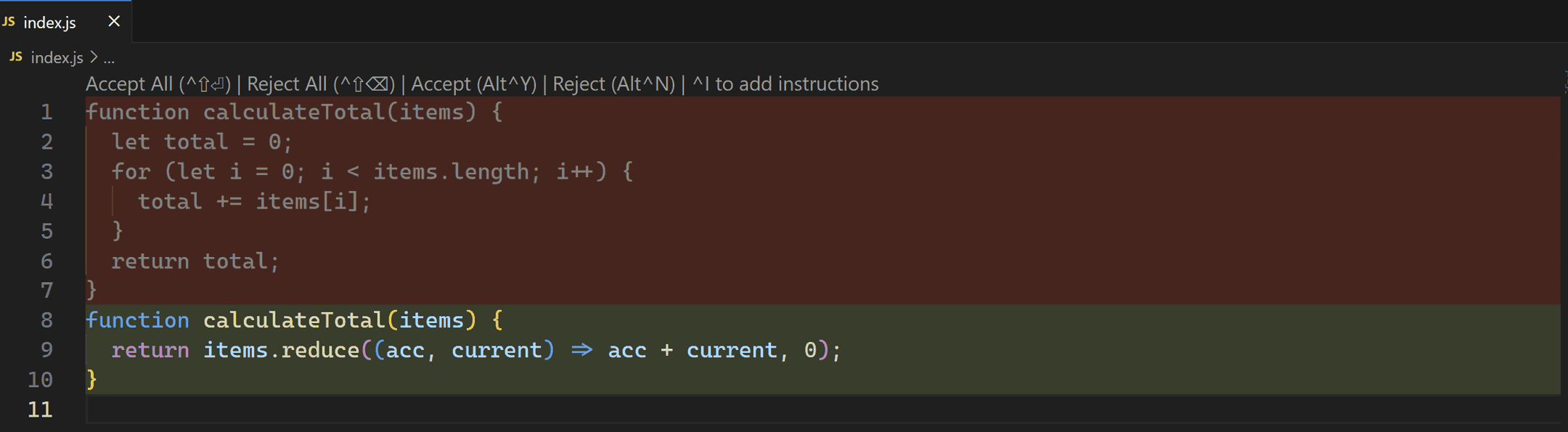
Task: Click Reject All to discard changes
Action: coord(321,84)
